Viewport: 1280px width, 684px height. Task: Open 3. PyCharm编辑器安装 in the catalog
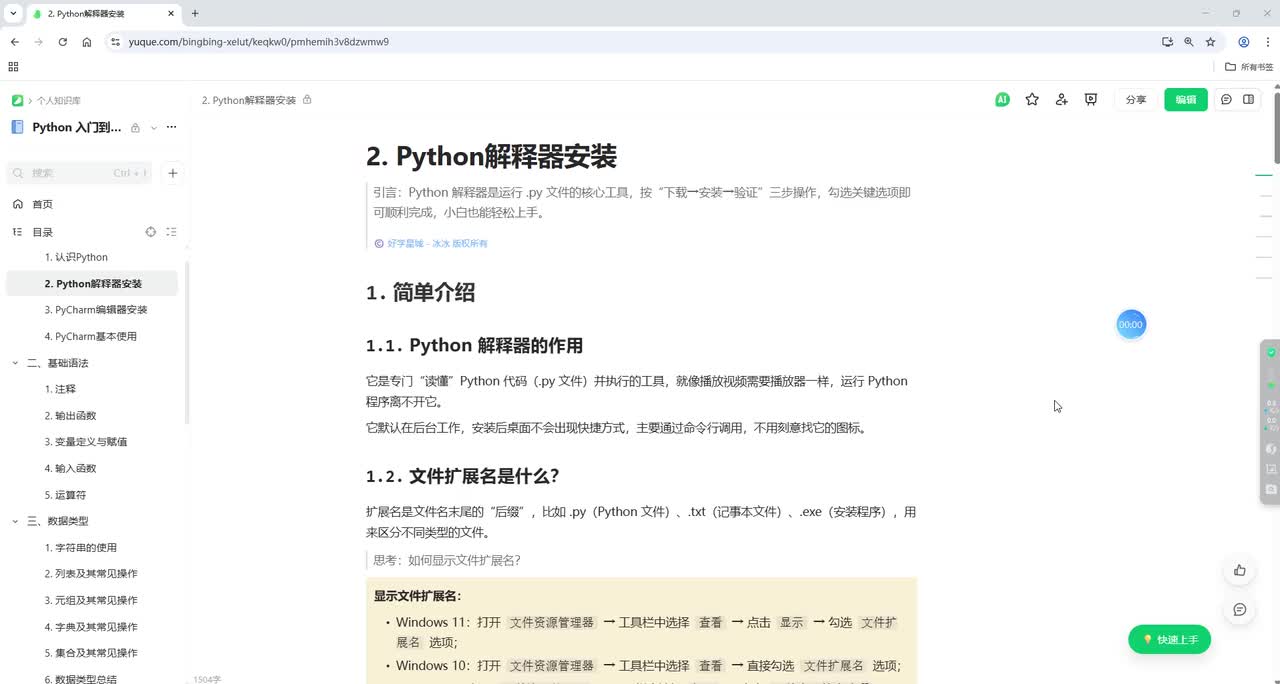pyautogui.click(x=96, y=310)
